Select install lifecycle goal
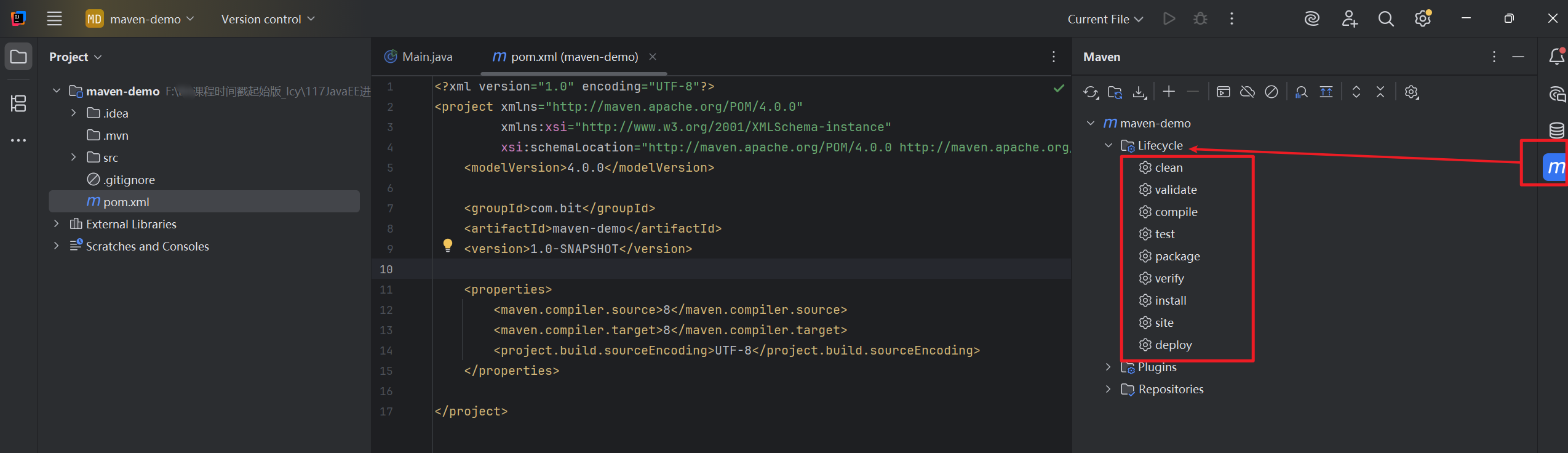Image resolution: width=1568 pixels, height=453 pixels. [1163, 300]
